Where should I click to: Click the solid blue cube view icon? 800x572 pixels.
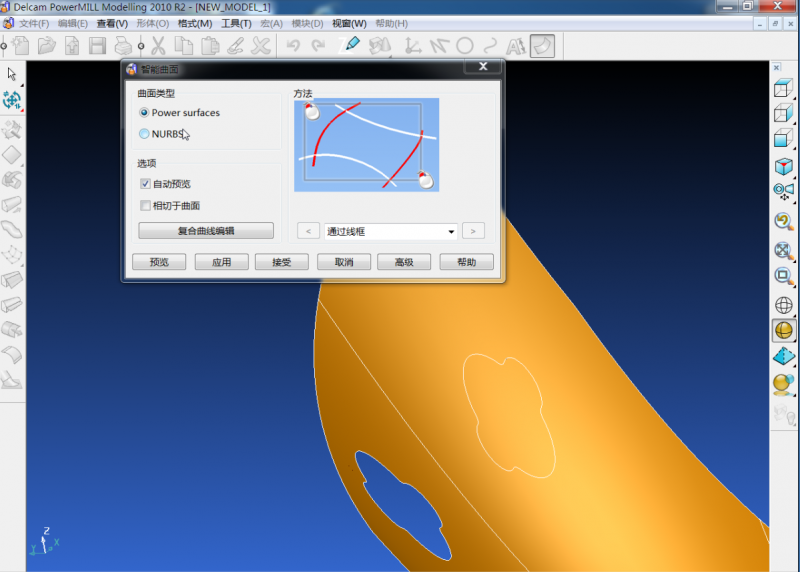[x=783, y=138]
